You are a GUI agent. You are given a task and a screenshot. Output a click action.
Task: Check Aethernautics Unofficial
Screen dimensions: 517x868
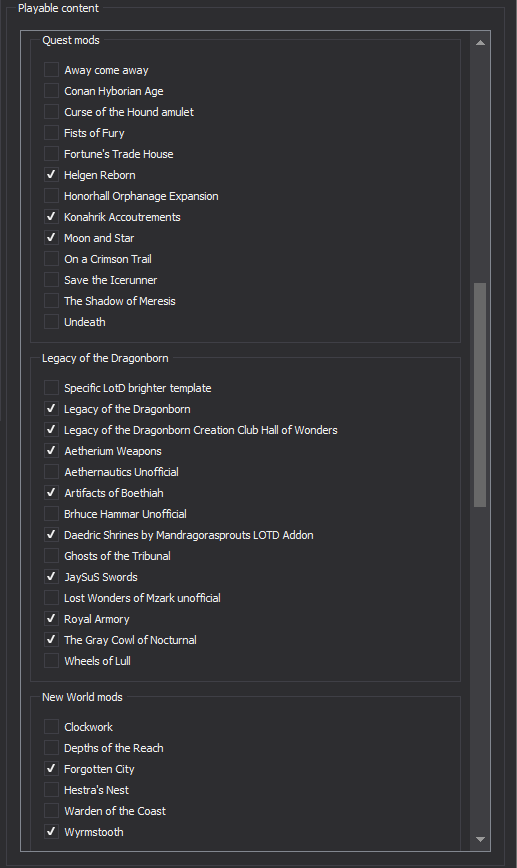[51, 472]
